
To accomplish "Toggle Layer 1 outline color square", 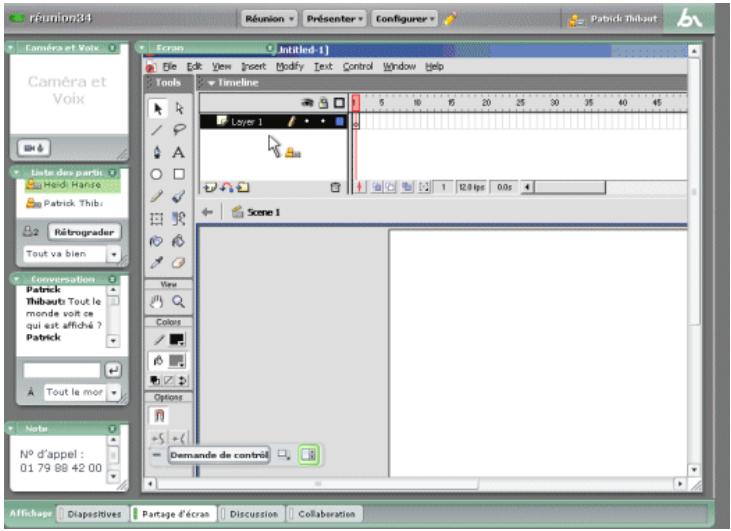I will point(339,122).
